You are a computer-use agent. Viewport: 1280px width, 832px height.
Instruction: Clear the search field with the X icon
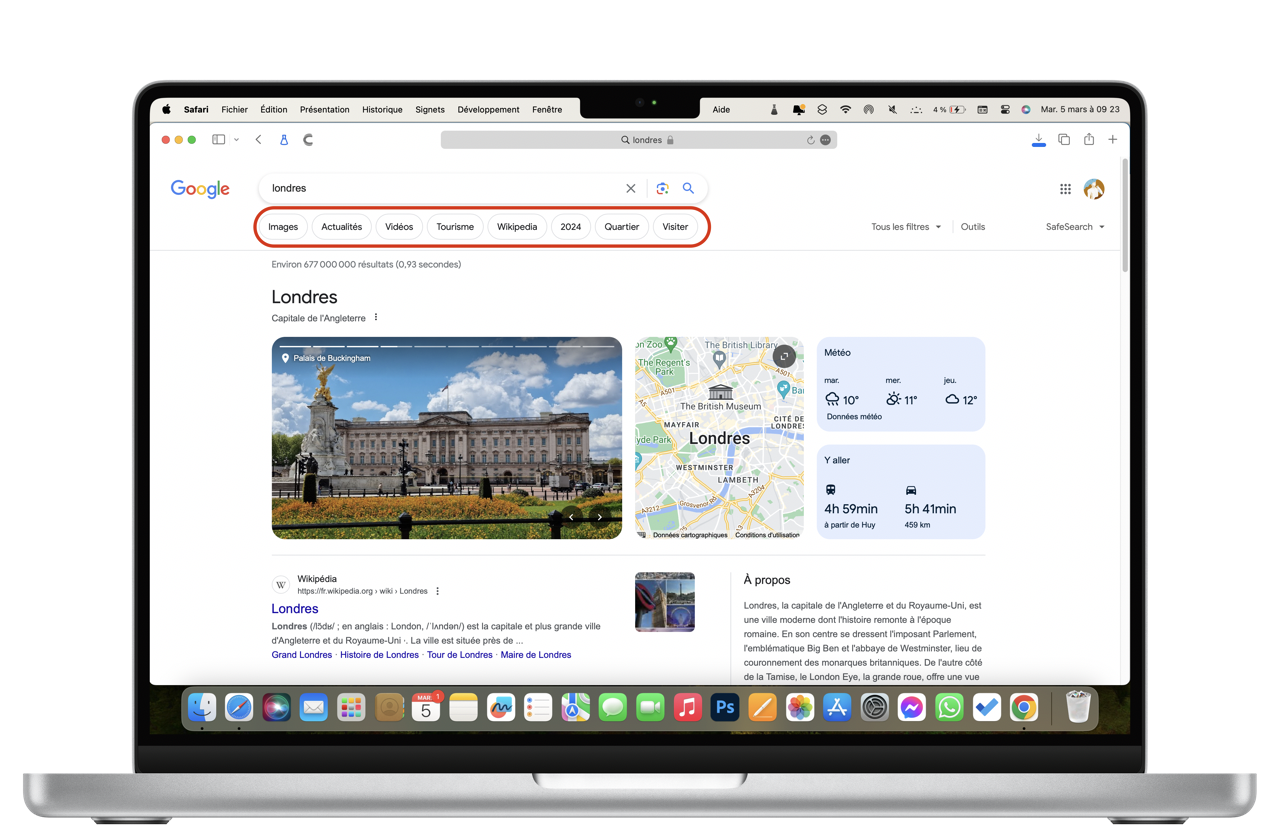click(x=631, y=188)
